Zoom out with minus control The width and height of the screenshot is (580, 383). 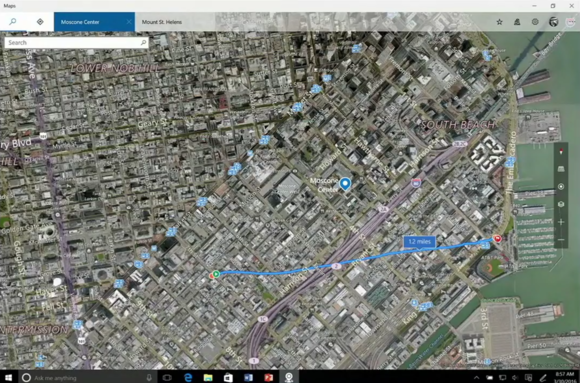[x=561, y=240]
